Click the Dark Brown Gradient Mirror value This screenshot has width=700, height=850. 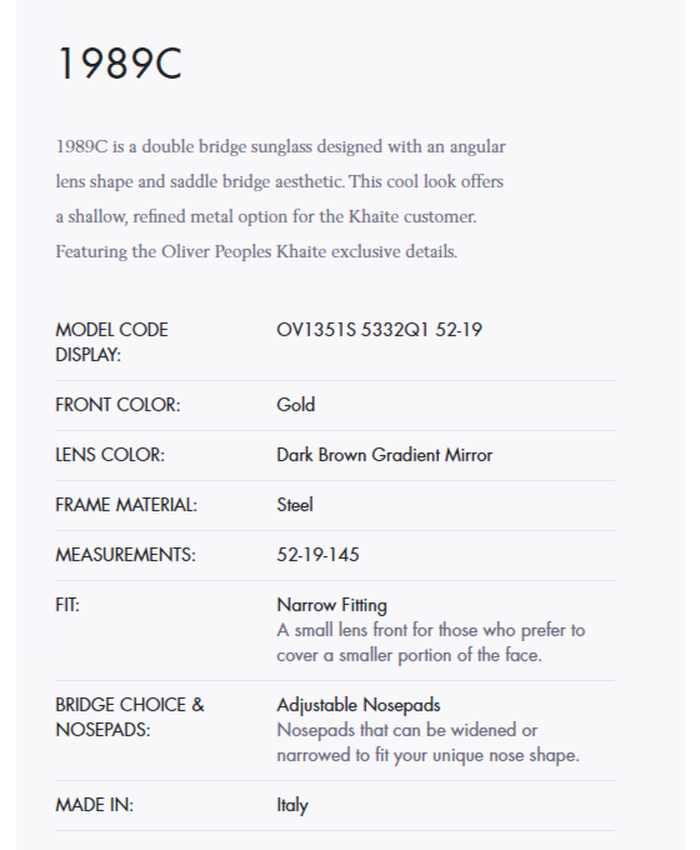384,455
